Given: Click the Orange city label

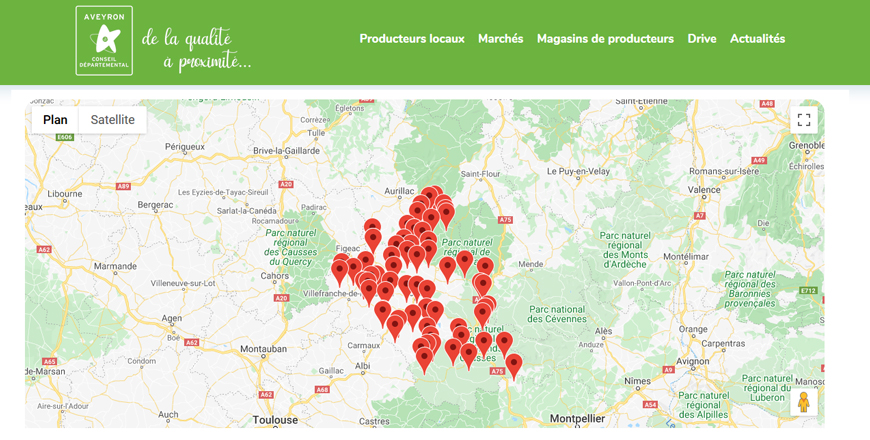Looking at the screenshot, I should pyautogui.click(x=693, y=329).
